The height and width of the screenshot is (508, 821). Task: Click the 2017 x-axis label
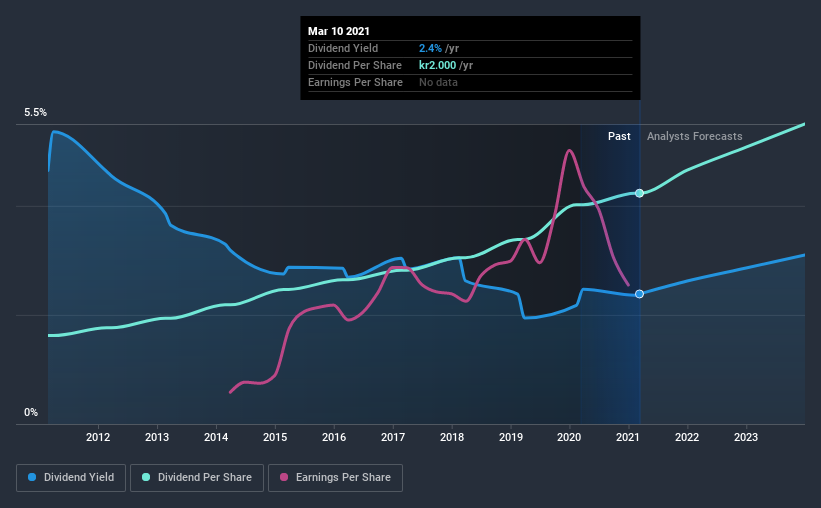393,437
